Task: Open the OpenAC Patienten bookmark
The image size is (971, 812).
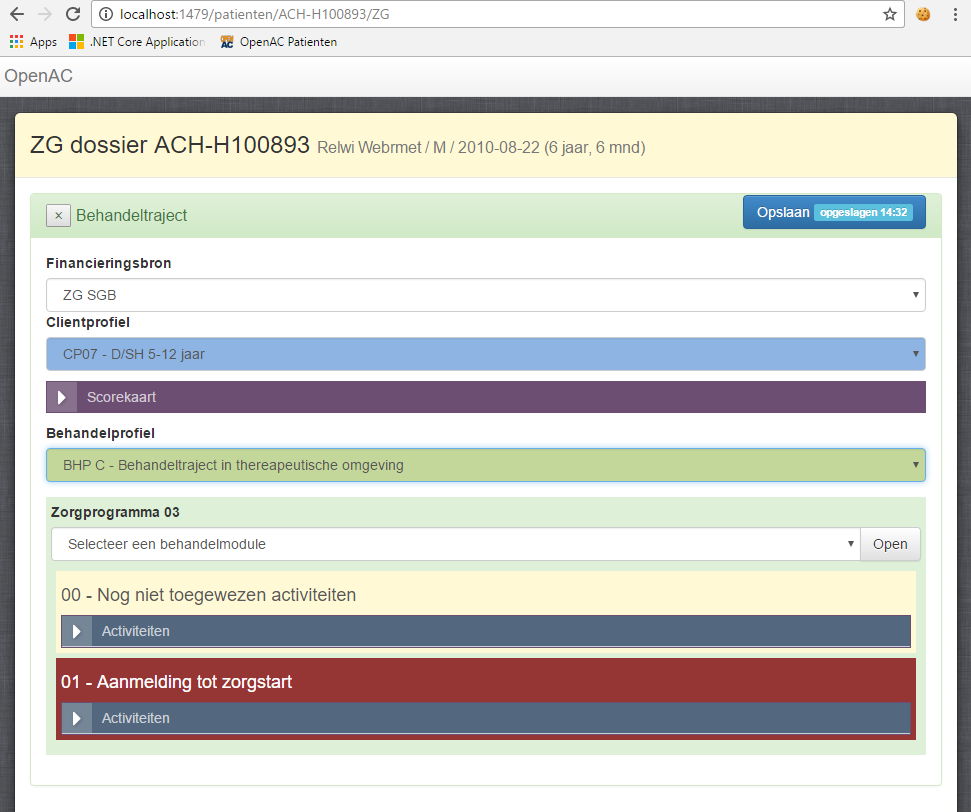Action: [x=278, y=42]
